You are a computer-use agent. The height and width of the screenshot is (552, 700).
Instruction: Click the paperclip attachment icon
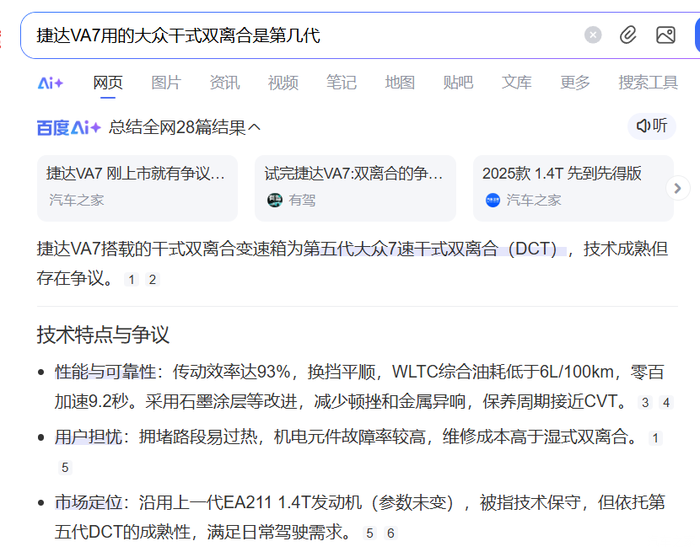coord(628,35)
